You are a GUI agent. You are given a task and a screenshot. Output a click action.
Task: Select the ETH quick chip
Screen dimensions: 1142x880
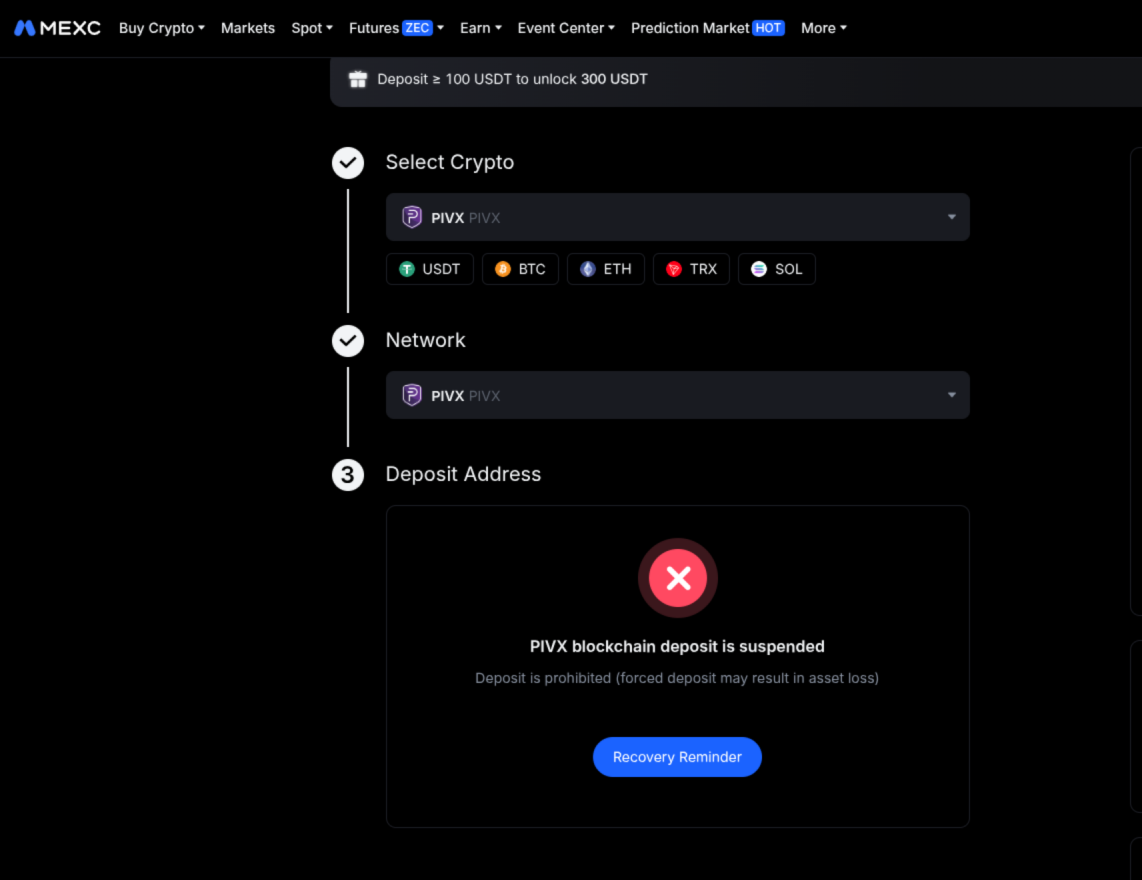click(x=605, y=269)
